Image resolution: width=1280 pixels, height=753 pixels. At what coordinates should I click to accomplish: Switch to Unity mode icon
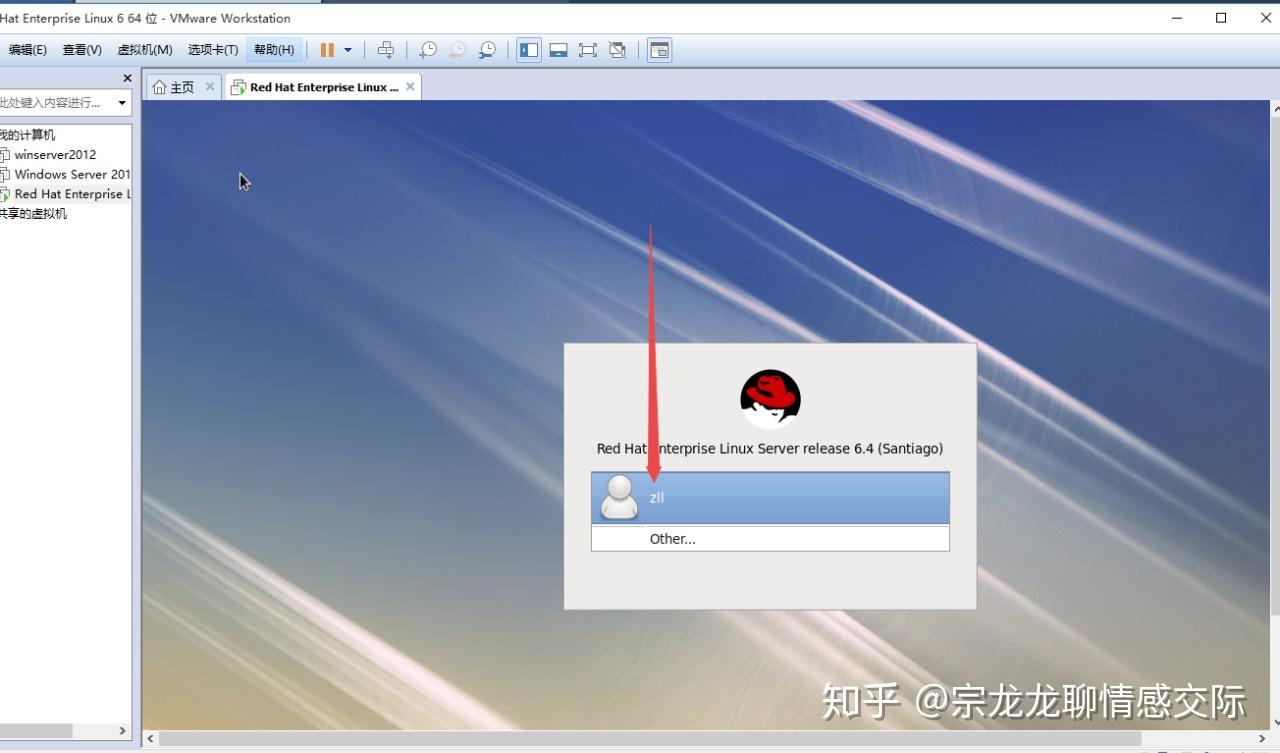click(x=617, y=50)
